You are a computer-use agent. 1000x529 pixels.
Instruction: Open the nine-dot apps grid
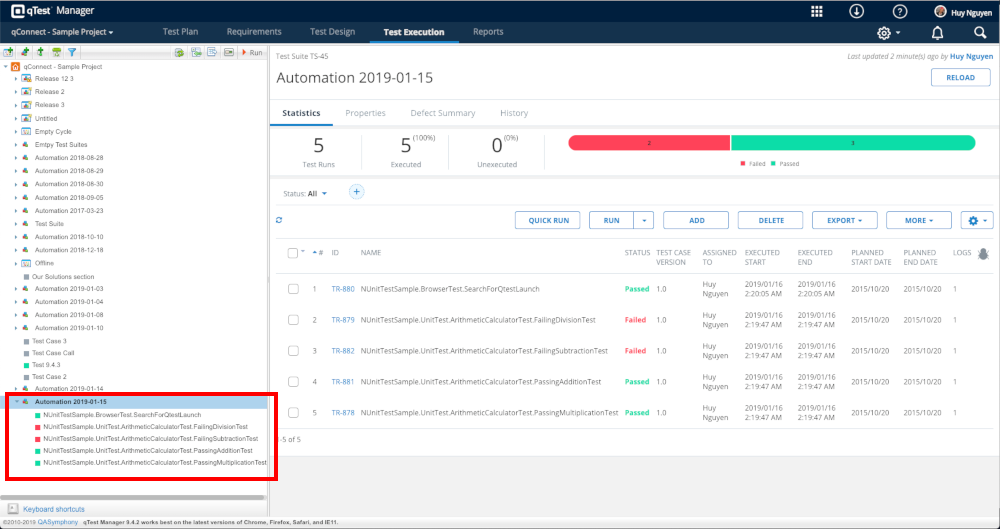[816, 11]
